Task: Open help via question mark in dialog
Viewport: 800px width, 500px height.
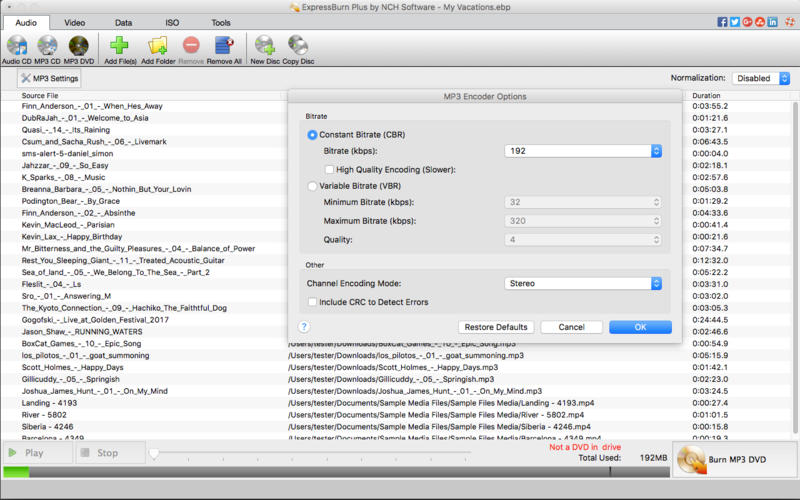Action: [x=304, y=327]
